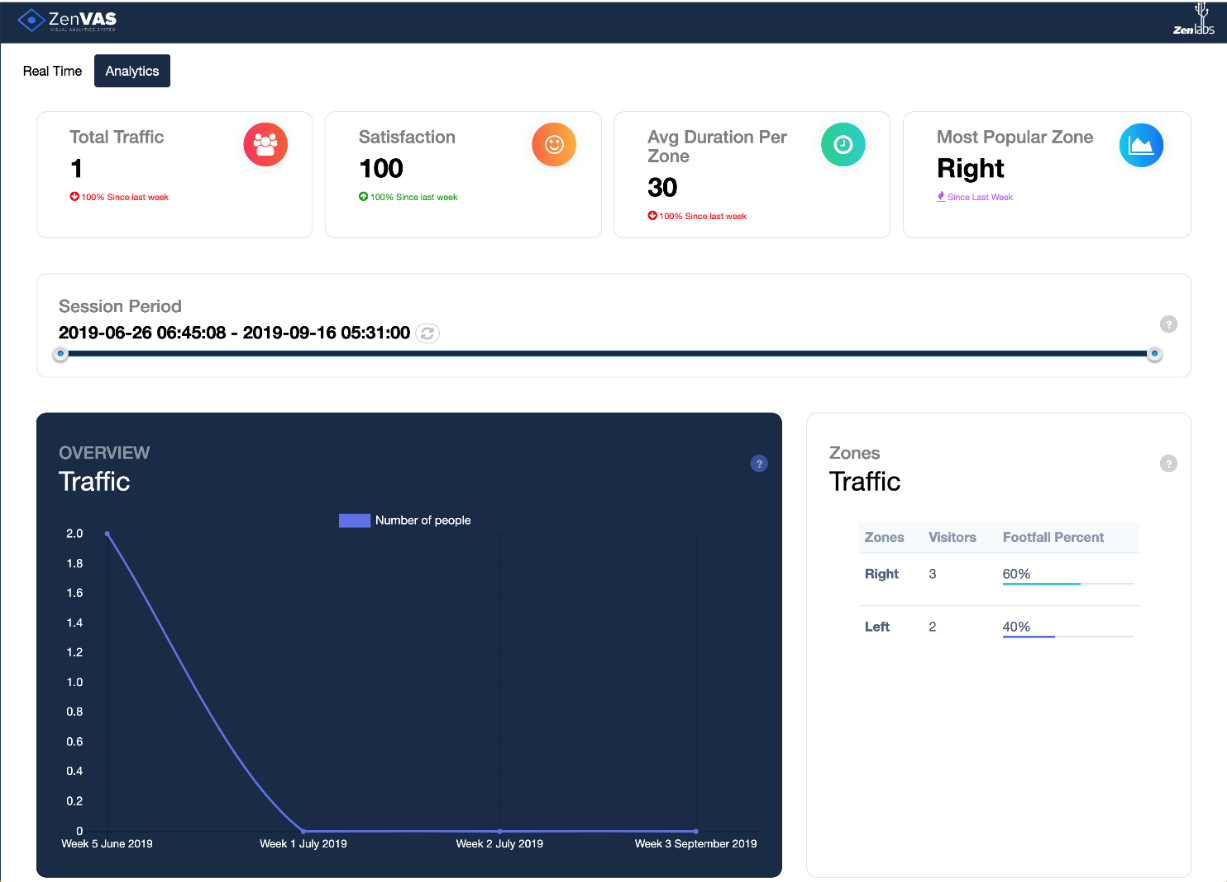
Task: Open the Session Period help icon
Action: [1169, 324]
